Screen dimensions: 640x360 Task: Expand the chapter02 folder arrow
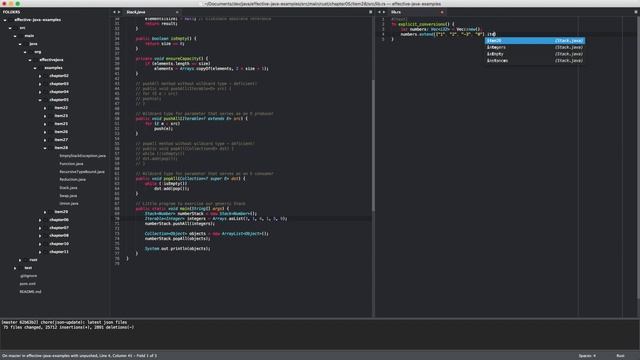[x=40, y=76]
